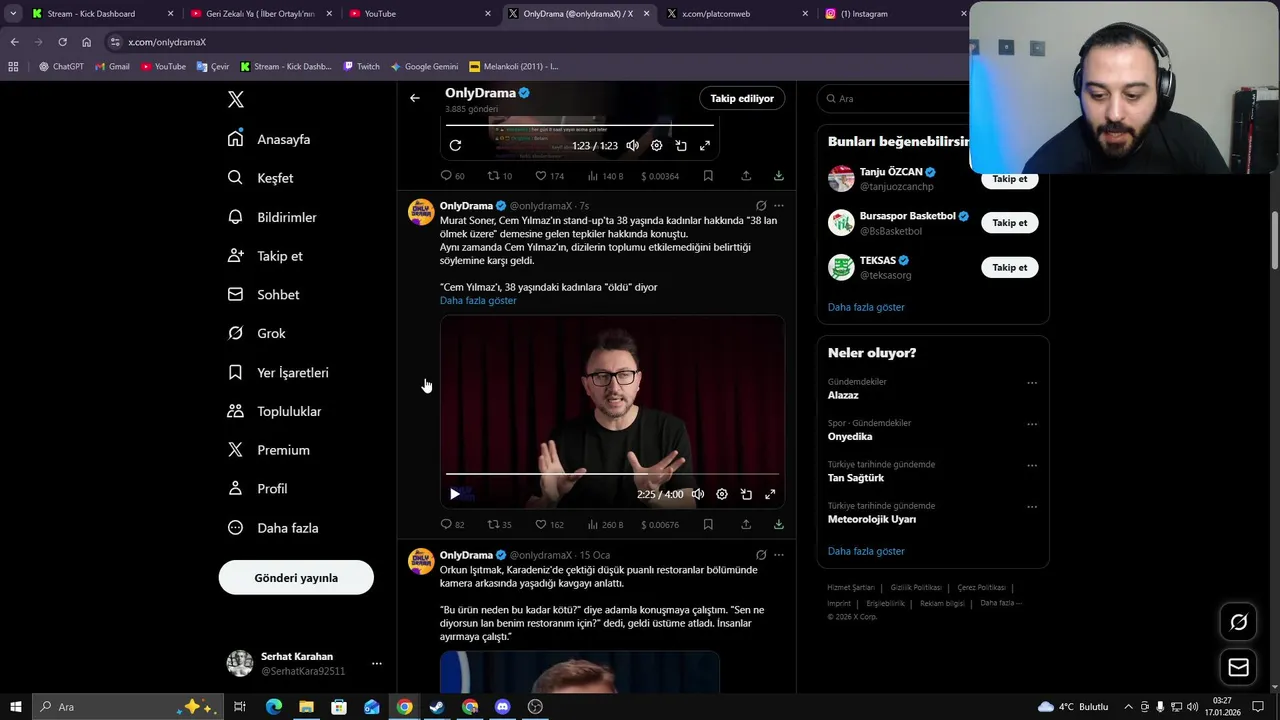This screenshot has width=1280, height=720.
Task: Follow Bursaspor Basketbol with Takip et
Action: tap(1009, 223)
